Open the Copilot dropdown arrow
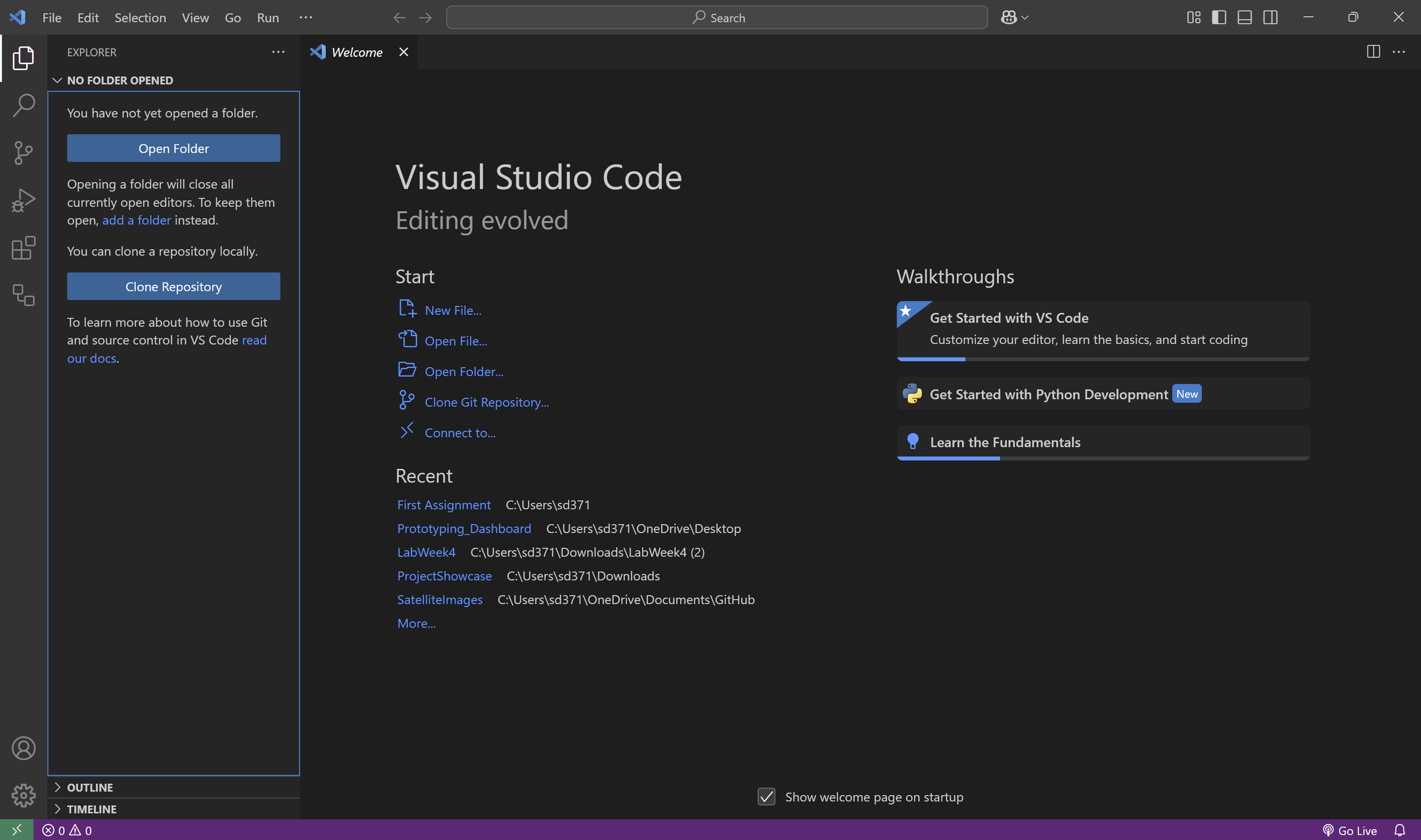1421x840 pixels. click(1025, 18)
